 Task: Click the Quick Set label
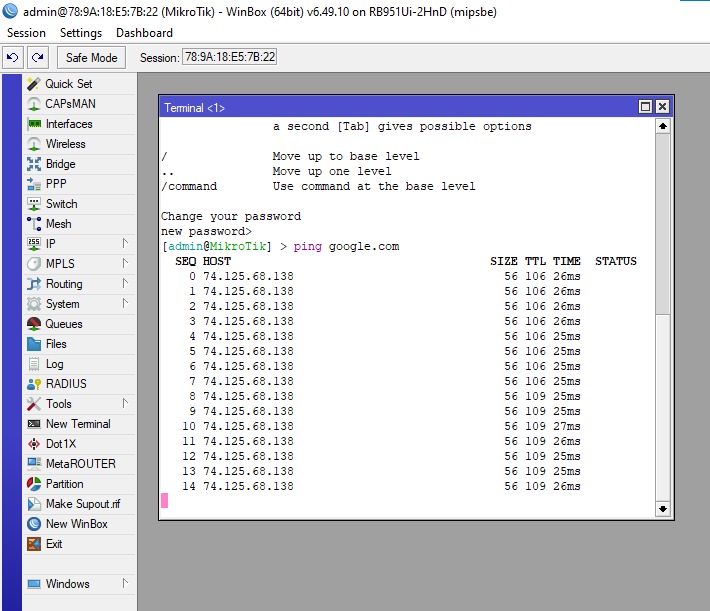[x=68, y=84]
